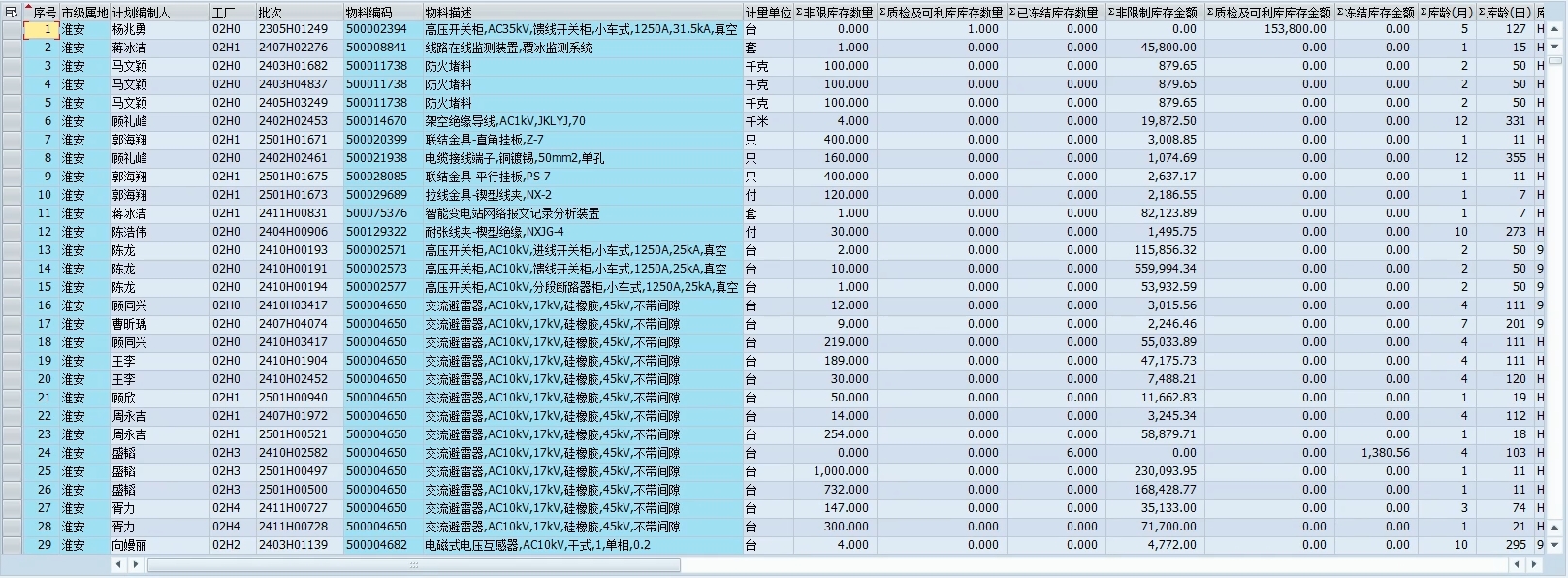Select row 24 using its row selector
1568x578 pixels.
click(11, 453)
